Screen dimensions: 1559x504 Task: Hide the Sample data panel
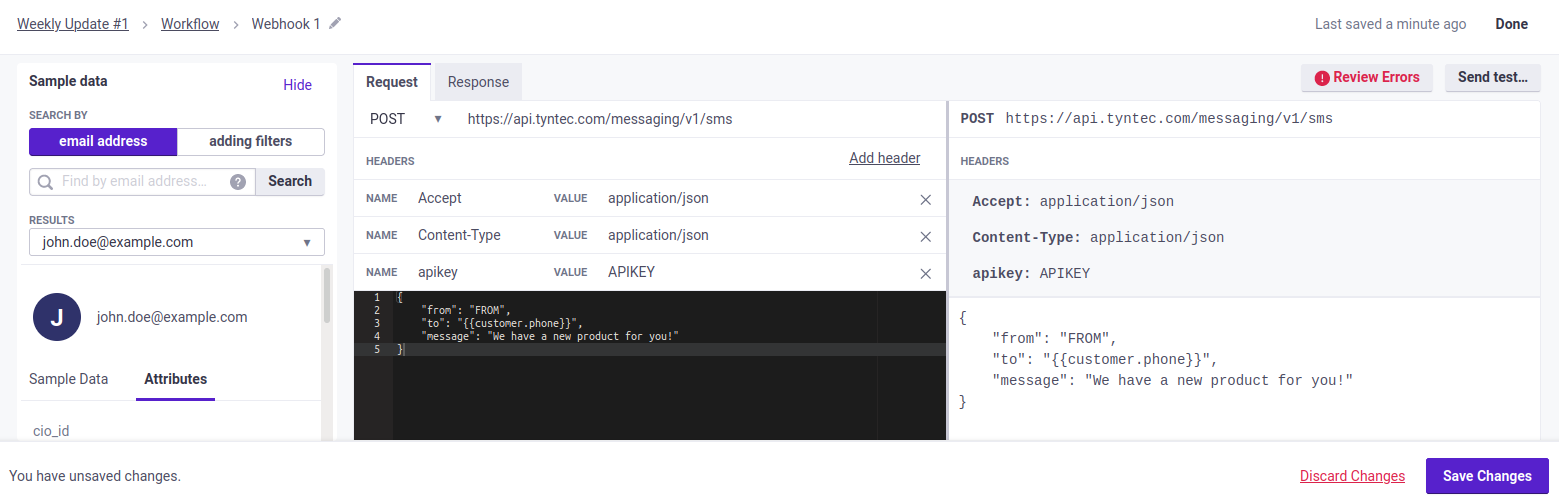tap(298, 85)
